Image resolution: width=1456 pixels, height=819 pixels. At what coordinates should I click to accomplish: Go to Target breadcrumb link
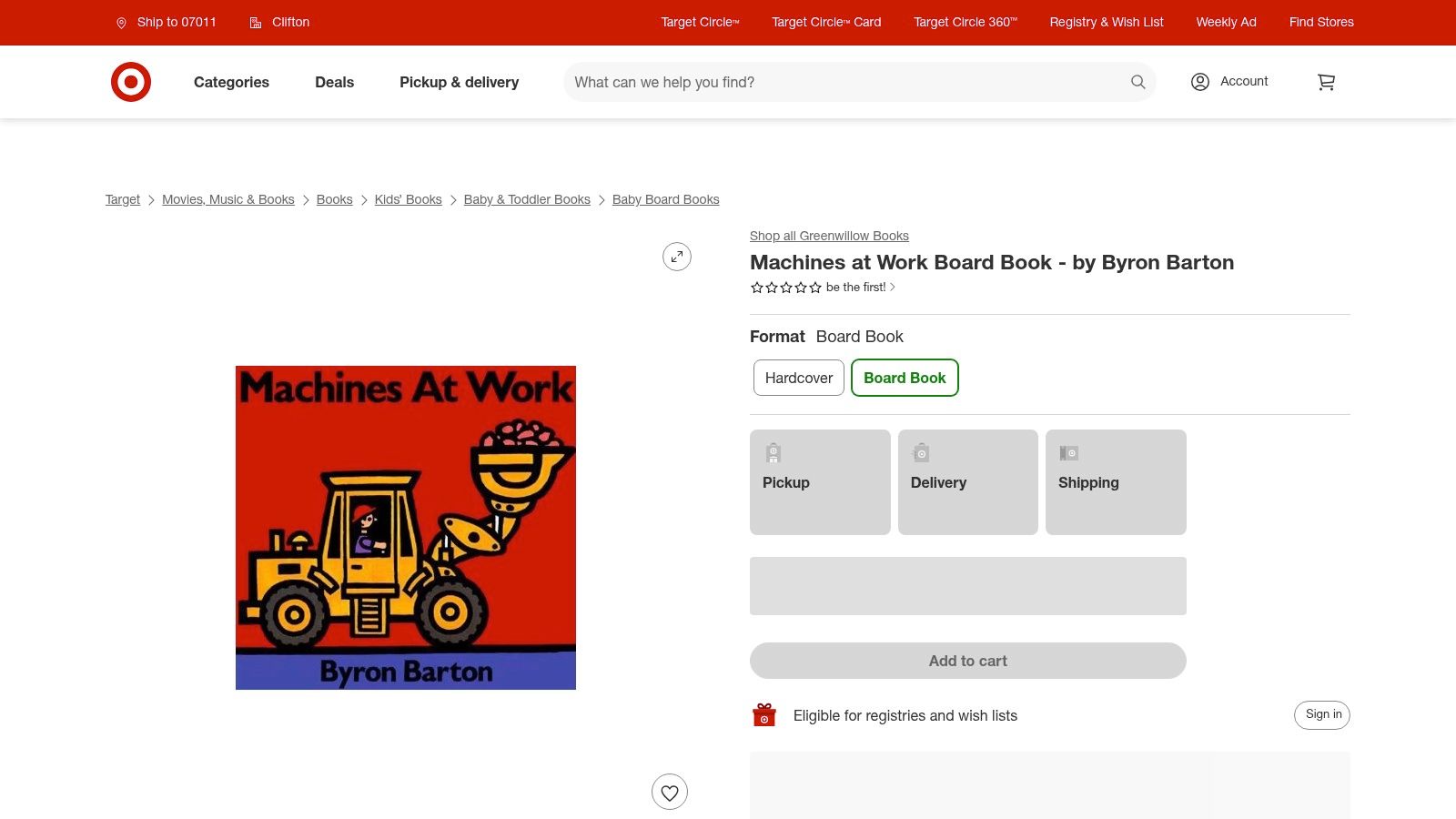tap(123, 200)
